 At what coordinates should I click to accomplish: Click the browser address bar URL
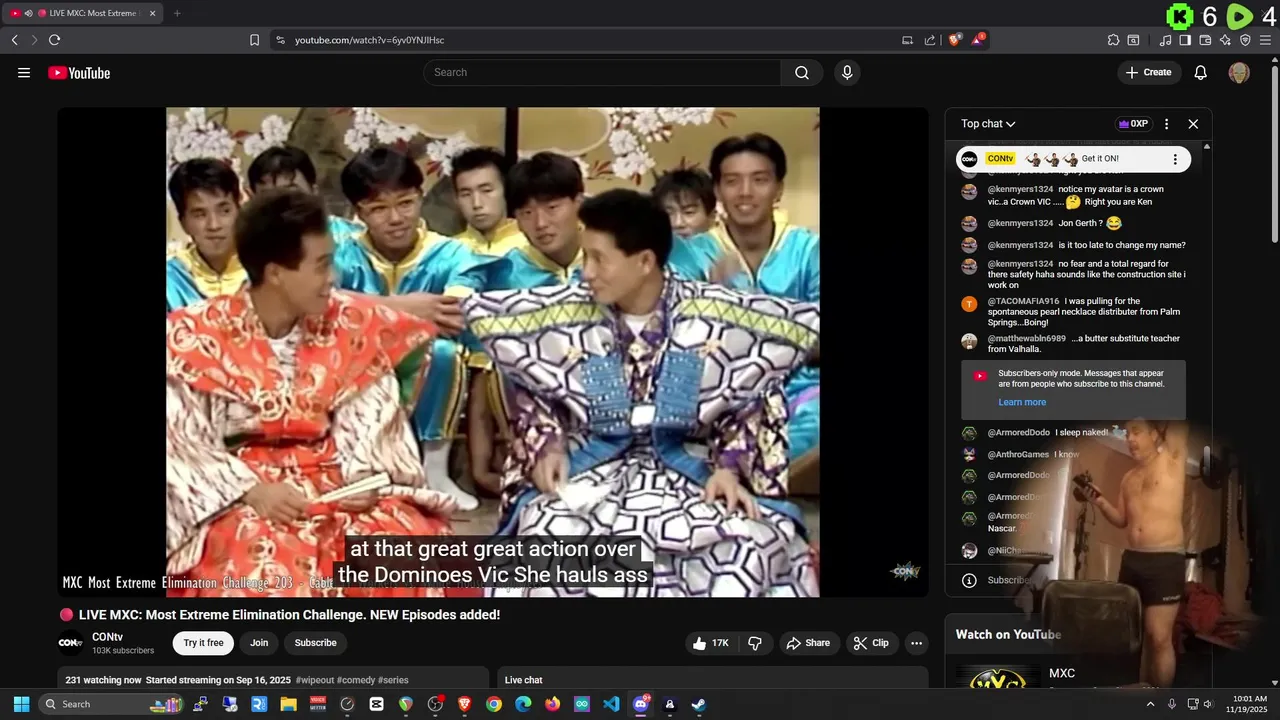(369, 40)
